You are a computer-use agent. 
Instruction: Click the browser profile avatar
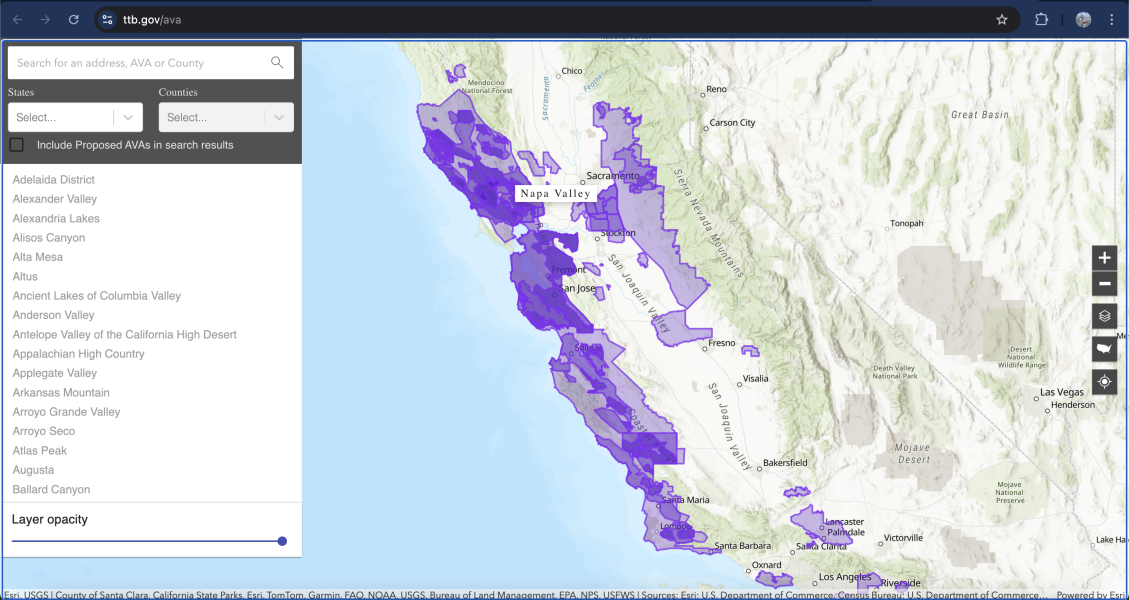click(1083, 18)
